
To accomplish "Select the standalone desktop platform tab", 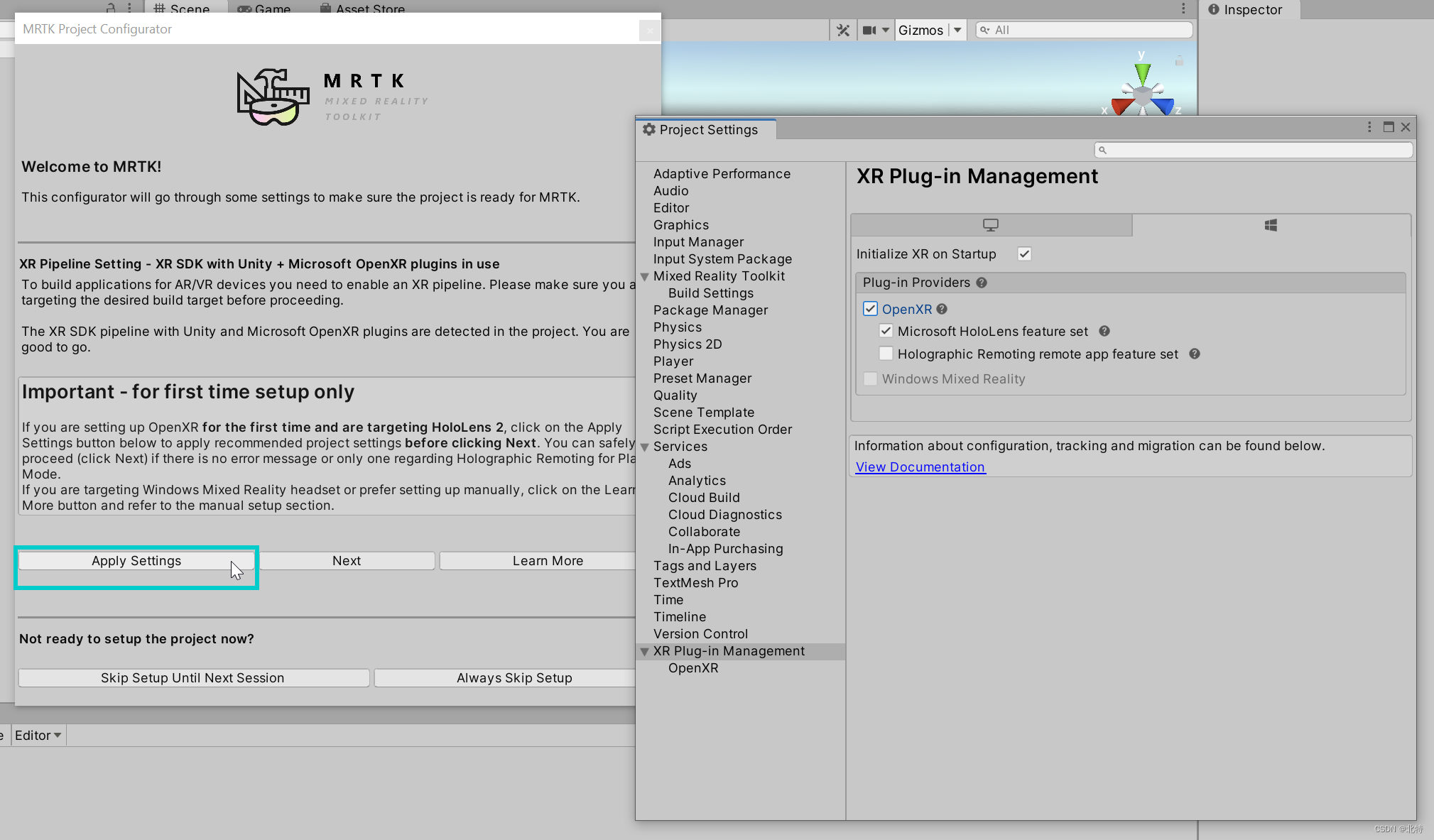I will tap(991, 225).
